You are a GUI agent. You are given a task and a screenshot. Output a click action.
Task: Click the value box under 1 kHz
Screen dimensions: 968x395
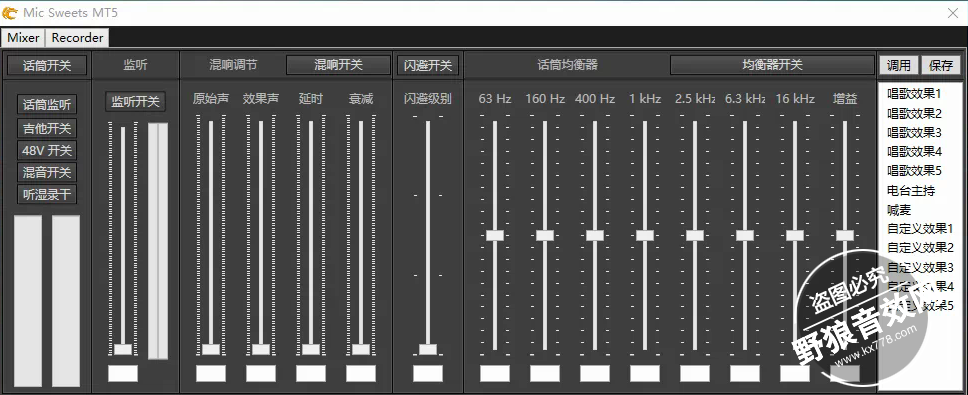coord(645,373)
